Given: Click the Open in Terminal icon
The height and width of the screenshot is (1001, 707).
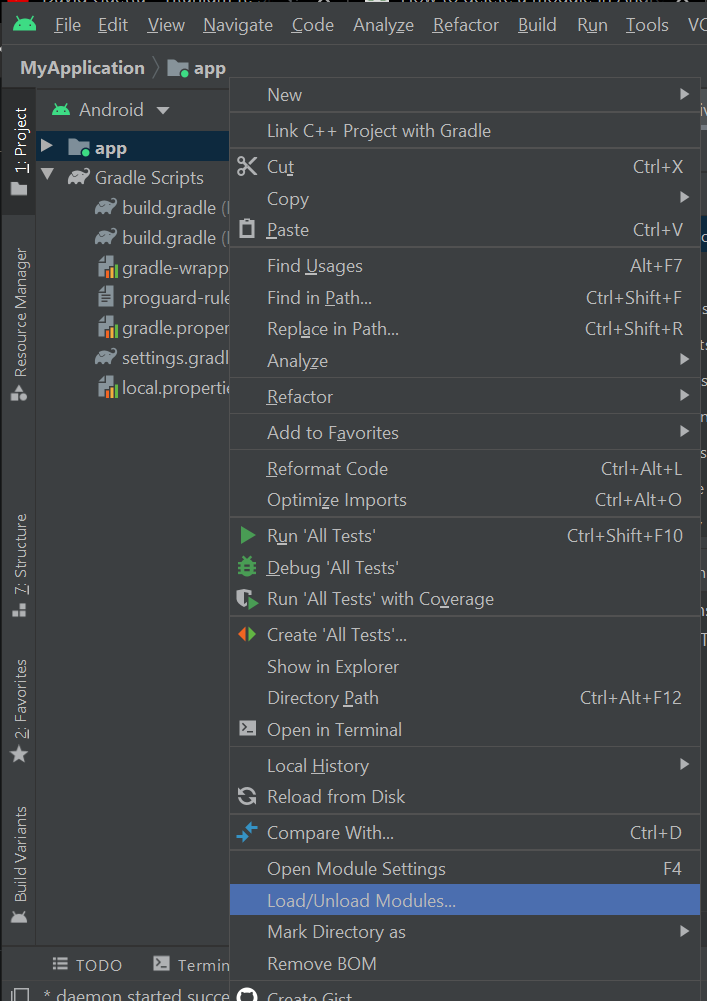Looking at the screenshot, I should point(247,730).
